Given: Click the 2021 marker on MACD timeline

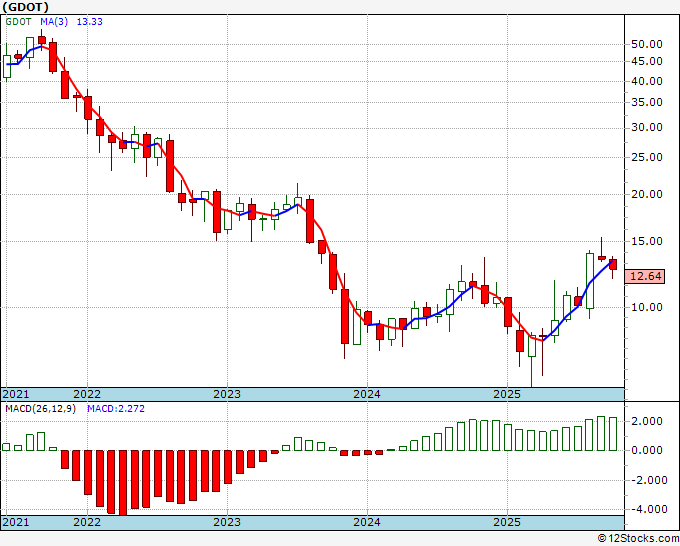Looking at the screenshot, I should [x=16, y=522].
